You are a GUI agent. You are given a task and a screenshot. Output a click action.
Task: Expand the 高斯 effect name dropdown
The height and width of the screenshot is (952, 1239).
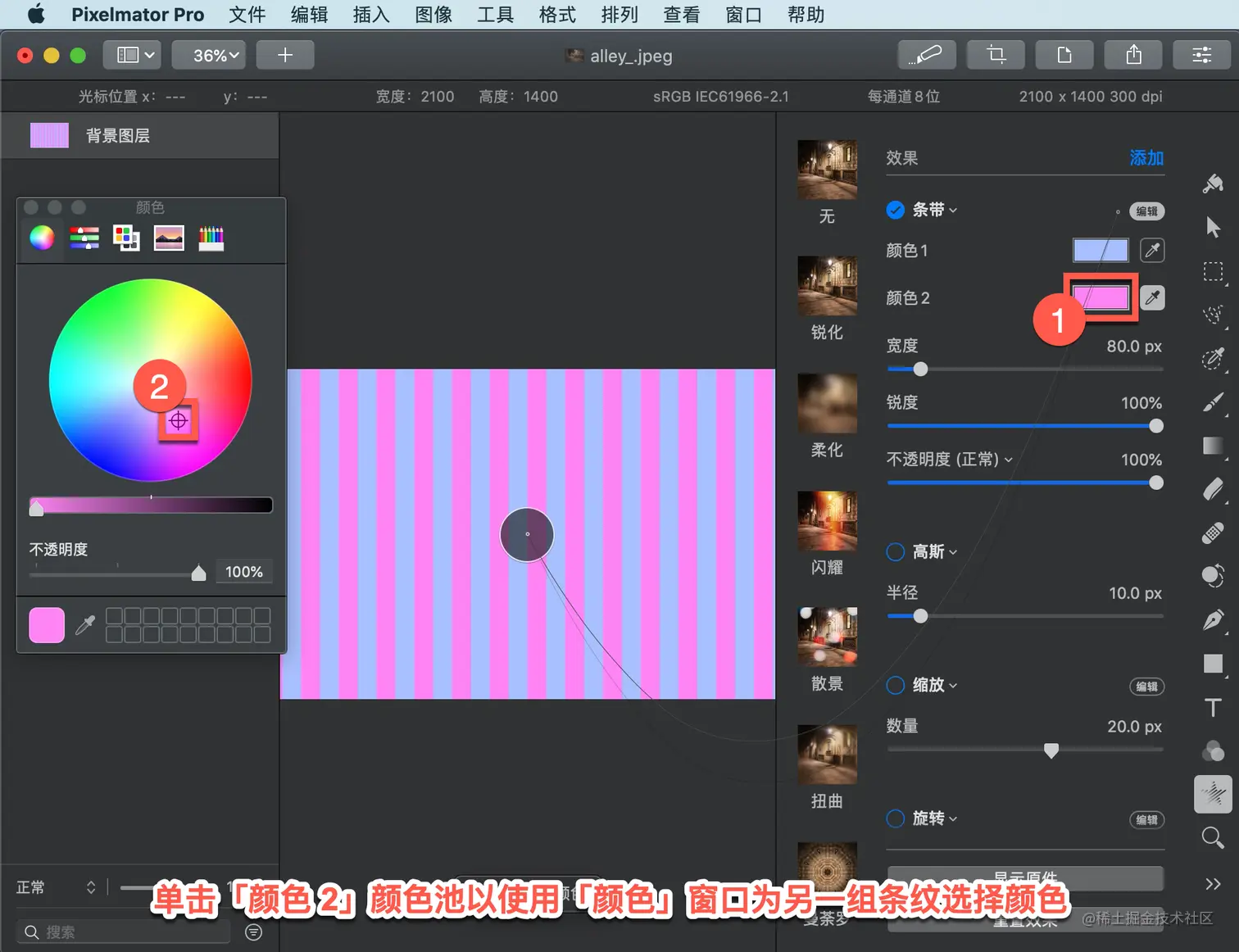click(x=935, y=551)
